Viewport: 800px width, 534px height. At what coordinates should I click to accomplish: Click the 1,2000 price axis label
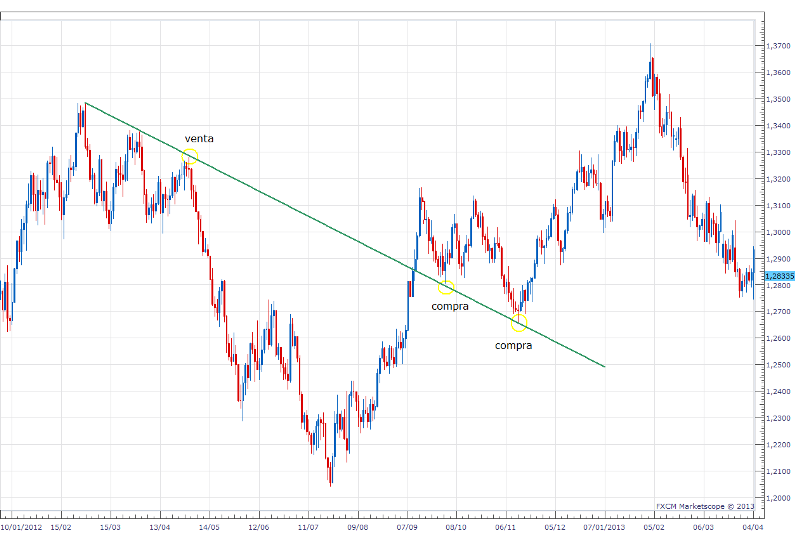779,497
